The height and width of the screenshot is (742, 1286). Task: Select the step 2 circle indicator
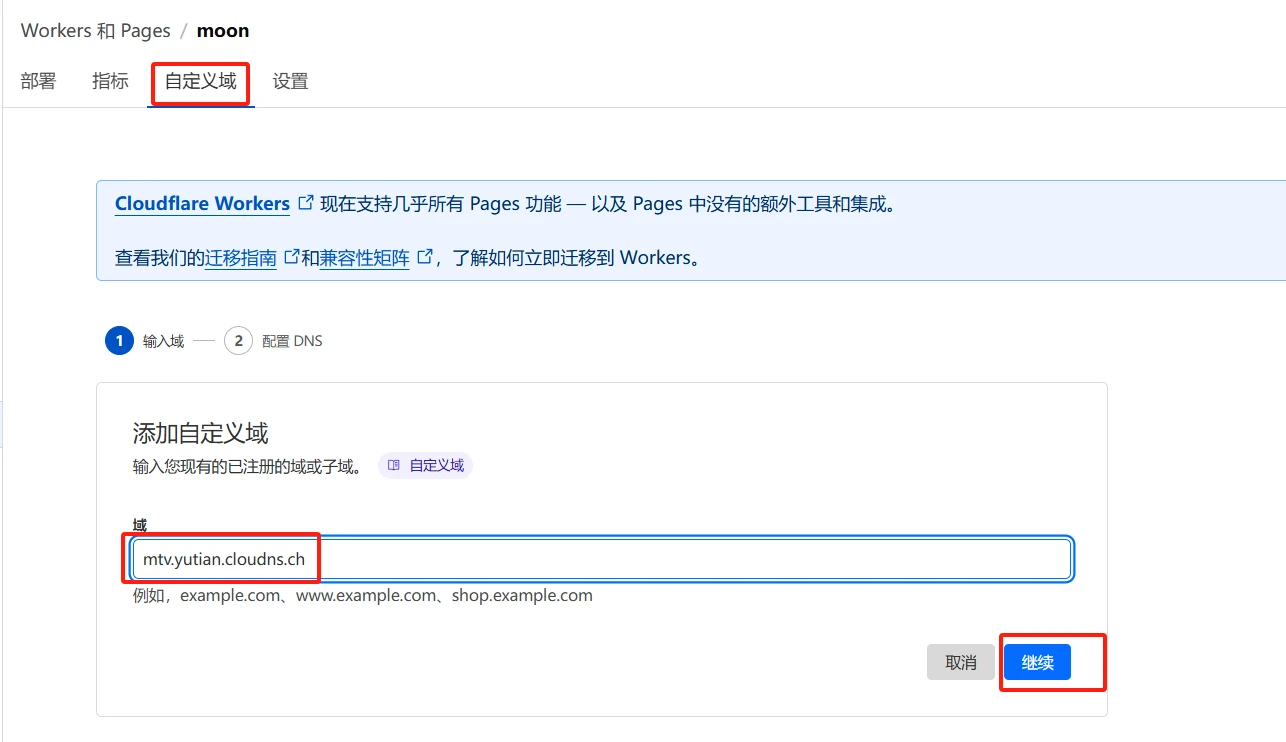[x=238, y=341]
